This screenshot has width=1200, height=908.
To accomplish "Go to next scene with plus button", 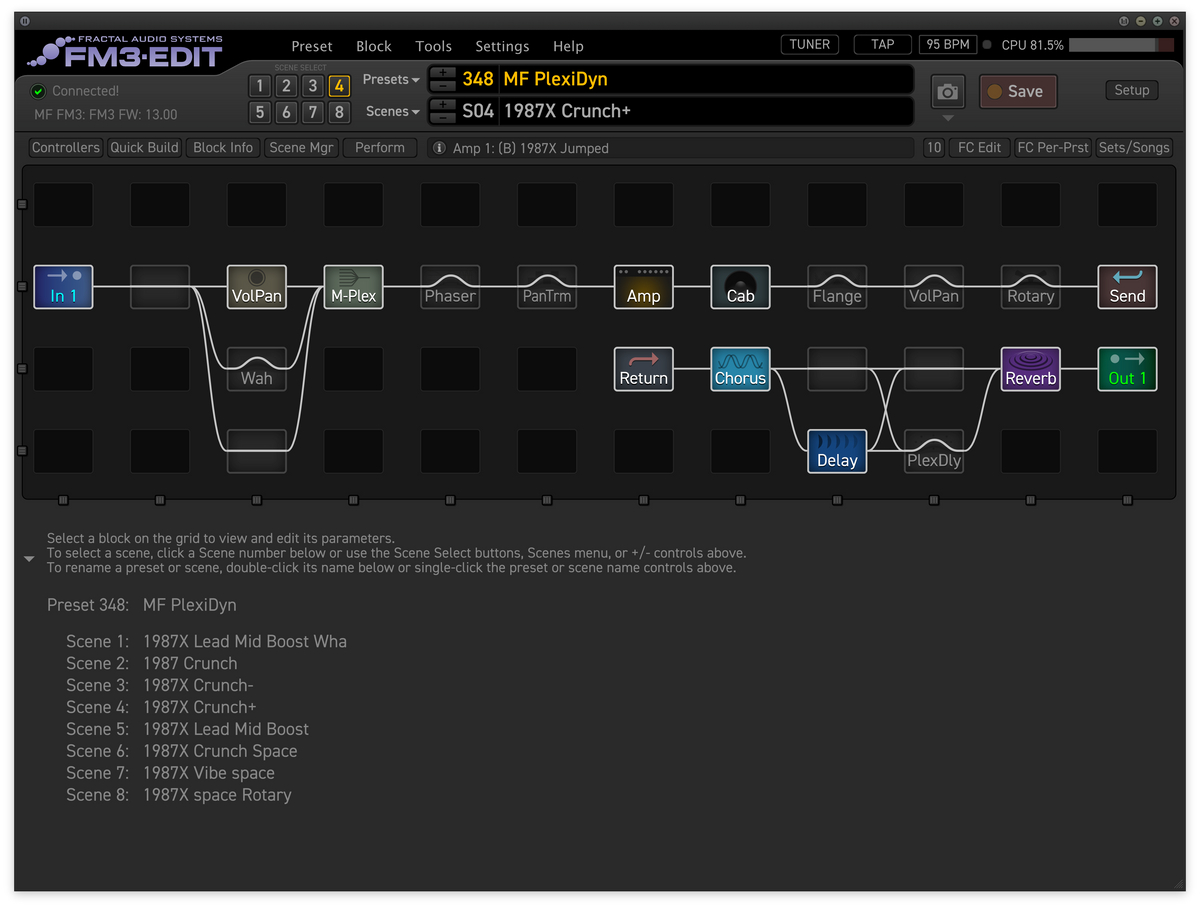I will (x=443, y=105).
